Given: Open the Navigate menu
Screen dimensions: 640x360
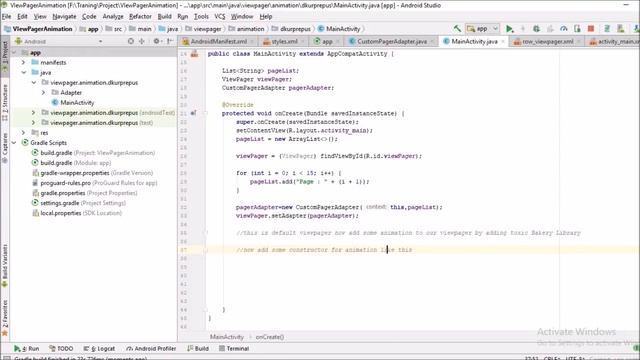Looking at the screenshot, I should coord(64,16).
